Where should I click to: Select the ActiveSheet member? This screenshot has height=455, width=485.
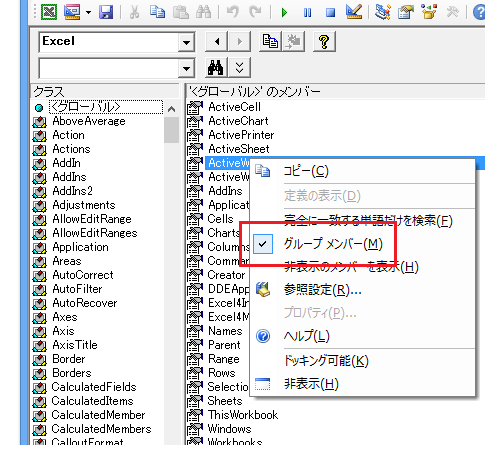tap(239, 149)
